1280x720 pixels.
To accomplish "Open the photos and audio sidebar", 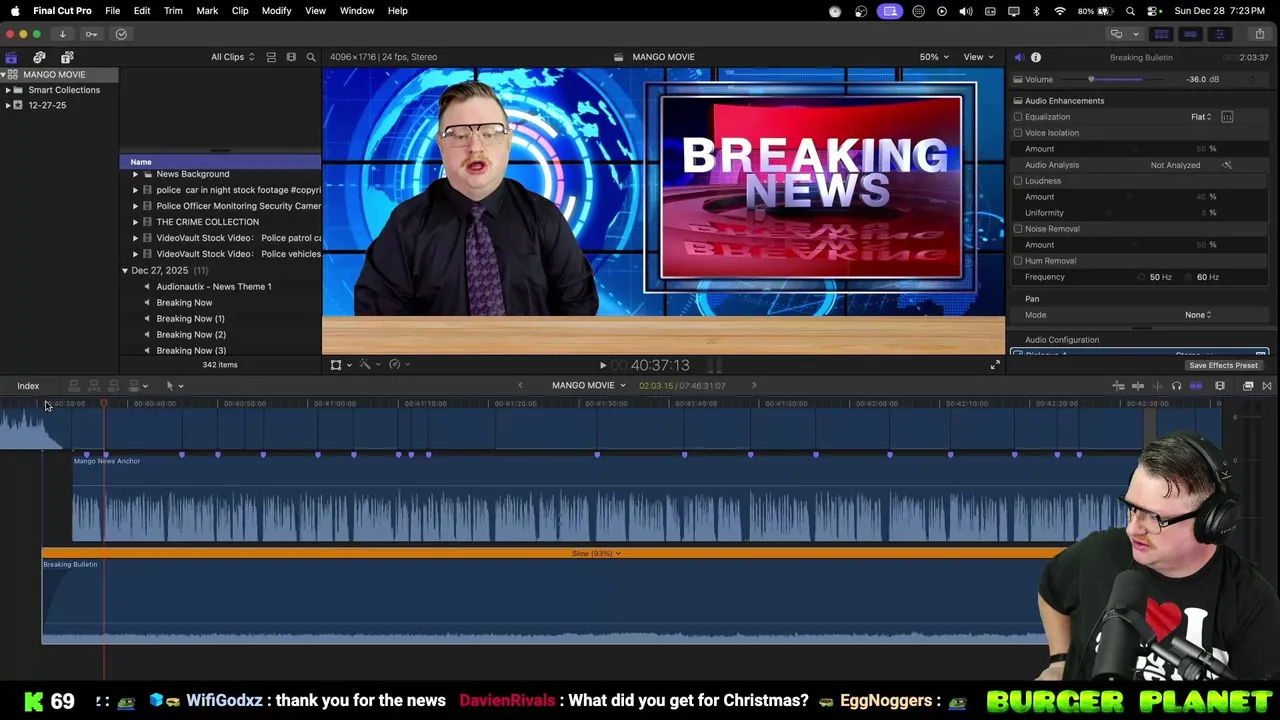I will point(39,57).
